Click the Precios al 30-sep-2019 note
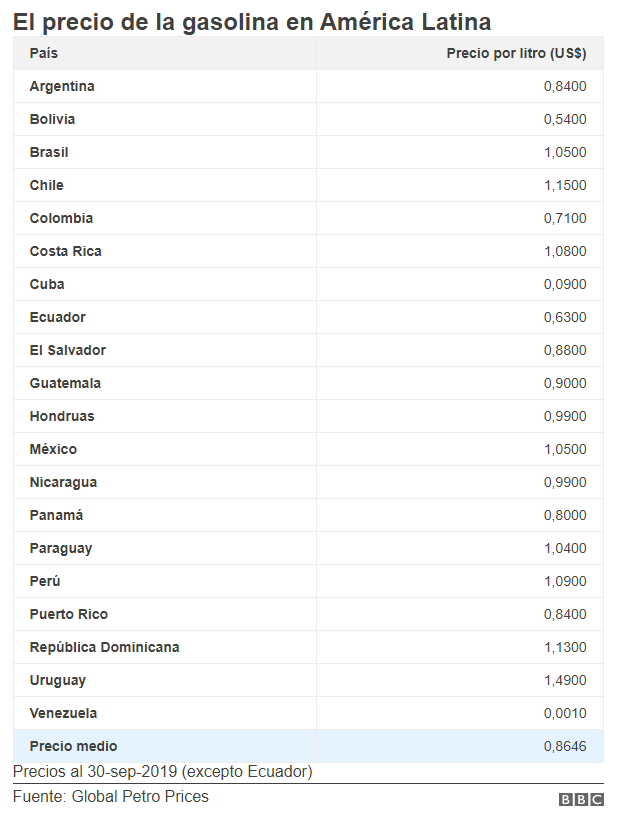The image size is (623, 821). click(162, 772)
